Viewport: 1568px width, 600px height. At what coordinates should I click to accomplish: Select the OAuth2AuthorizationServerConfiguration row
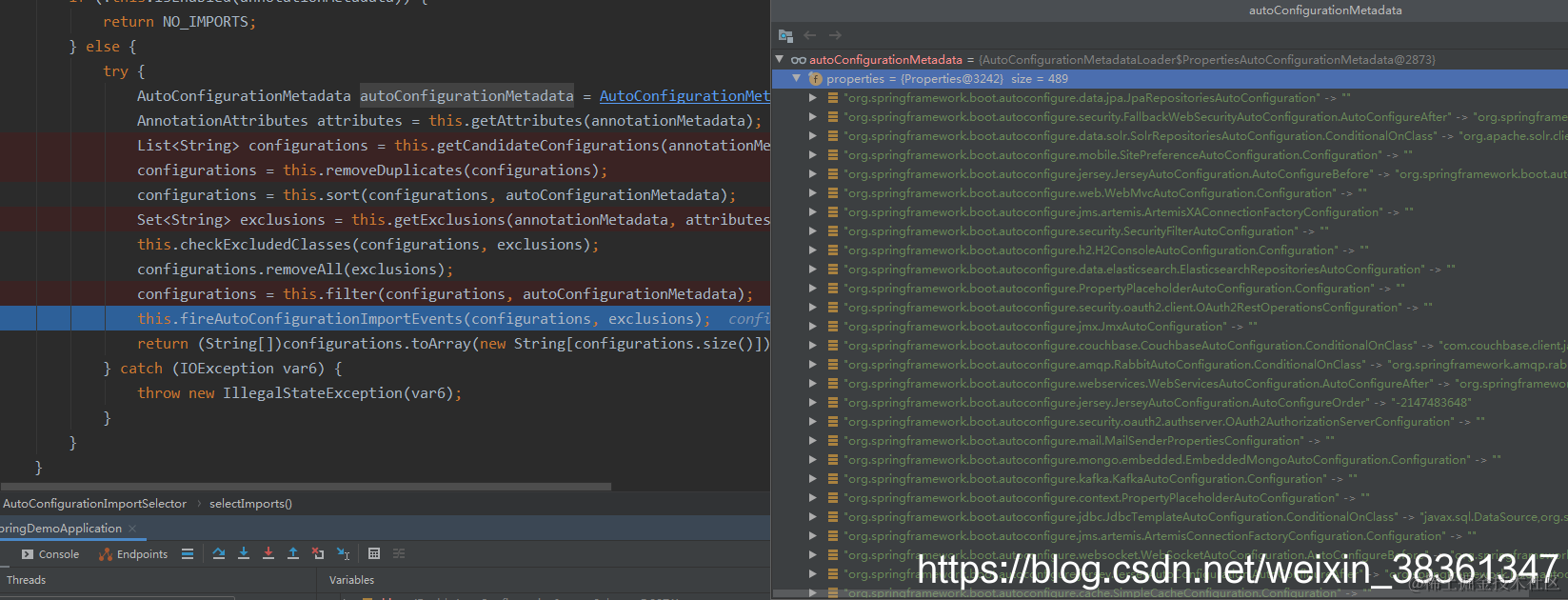pyautogui.click(x=1170, y=422)
